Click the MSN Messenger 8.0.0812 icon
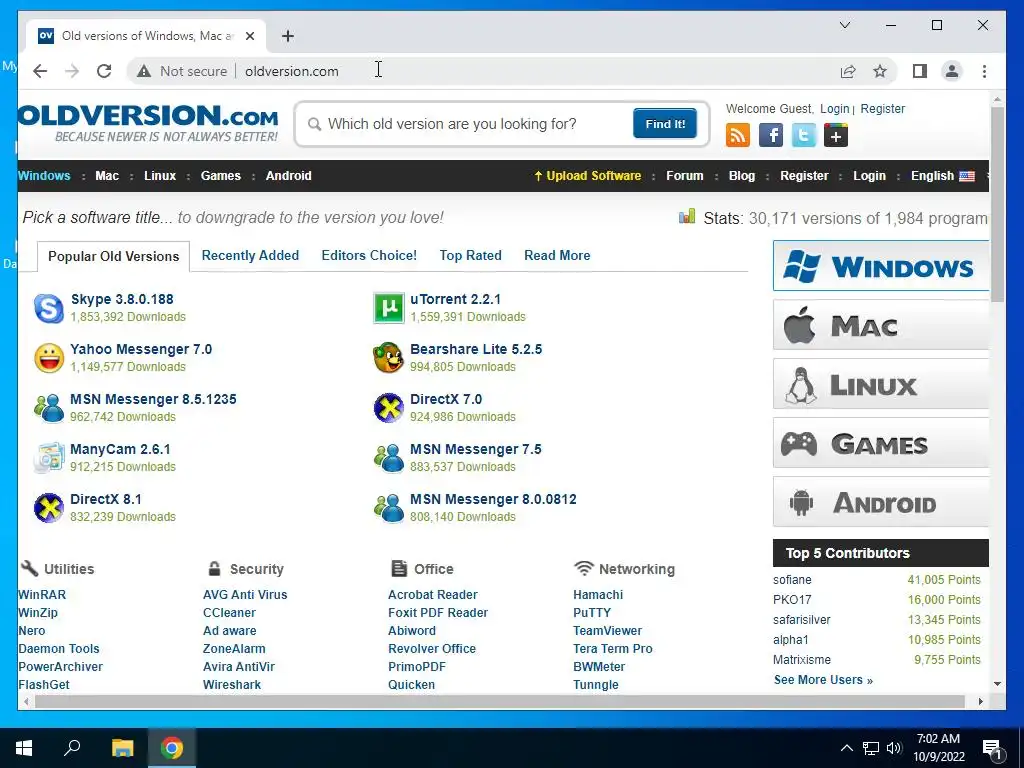Image resolution: width=1024 pixels, height=768 pixels. [389, 508]
